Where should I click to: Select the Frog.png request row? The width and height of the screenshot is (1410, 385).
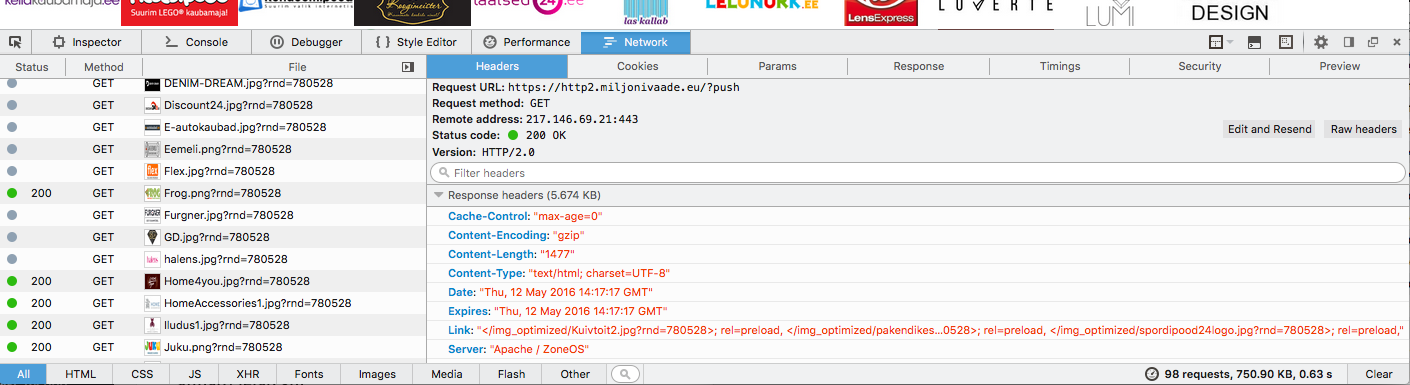tap(213, 193)
